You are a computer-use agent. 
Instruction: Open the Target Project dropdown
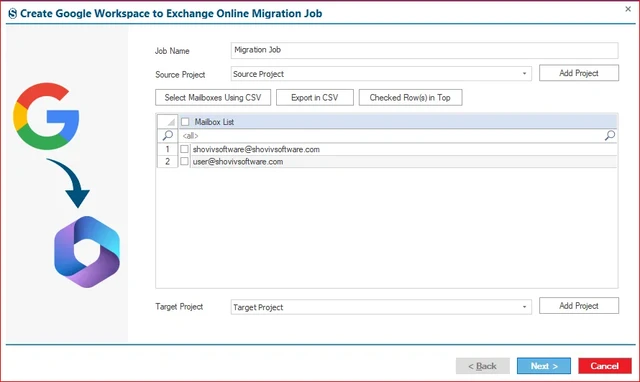coord(524,307)
